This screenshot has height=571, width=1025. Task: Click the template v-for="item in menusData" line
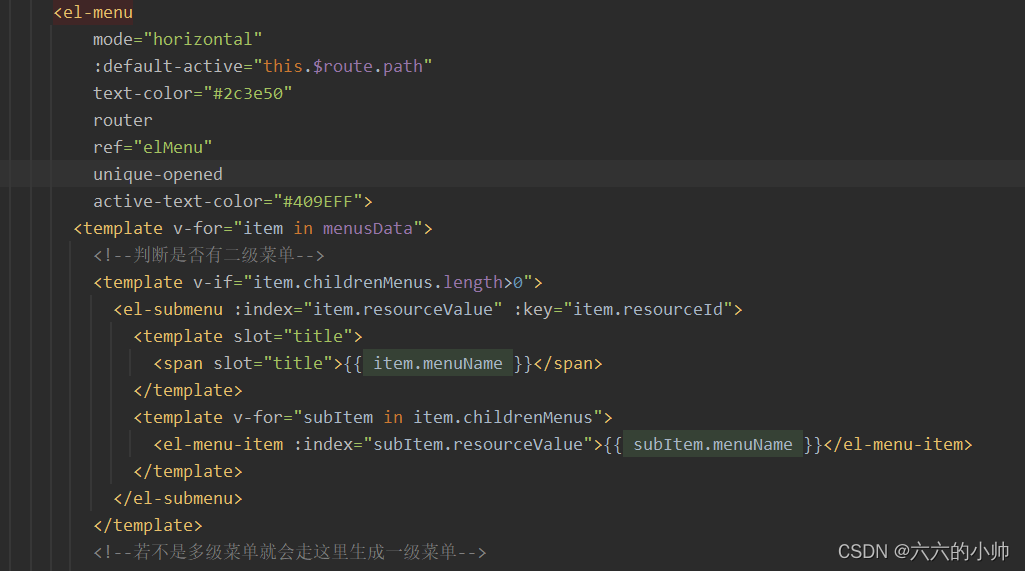[x=253, y=228]
